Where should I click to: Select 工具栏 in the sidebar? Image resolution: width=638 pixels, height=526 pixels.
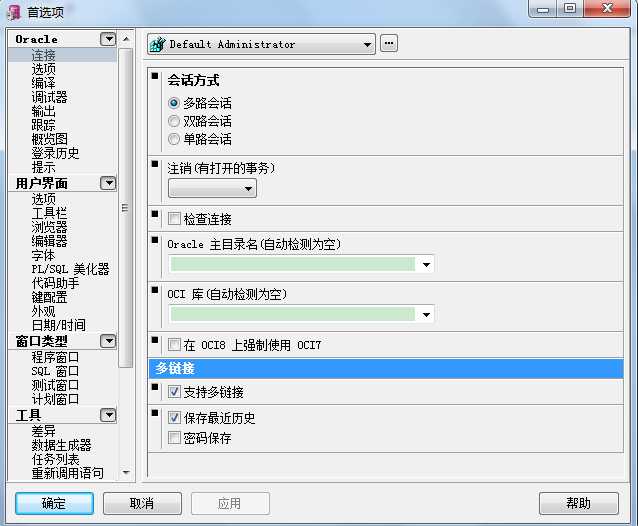point(49,213)
